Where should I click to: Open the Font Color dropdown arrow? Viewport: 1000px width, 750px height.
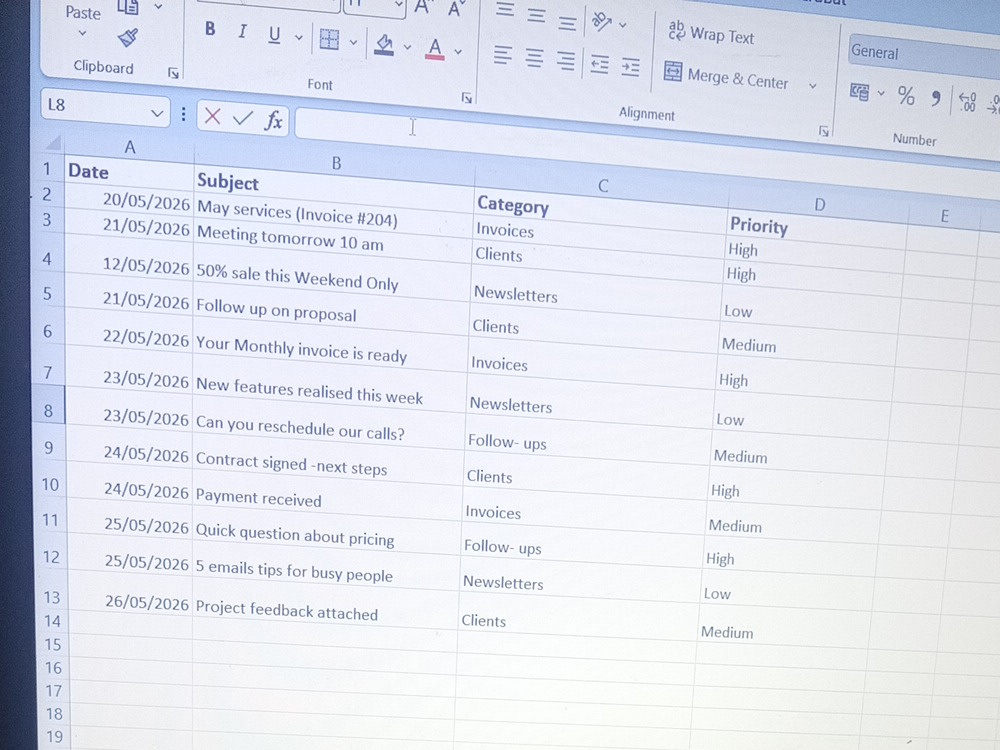(x=458, y=52)
